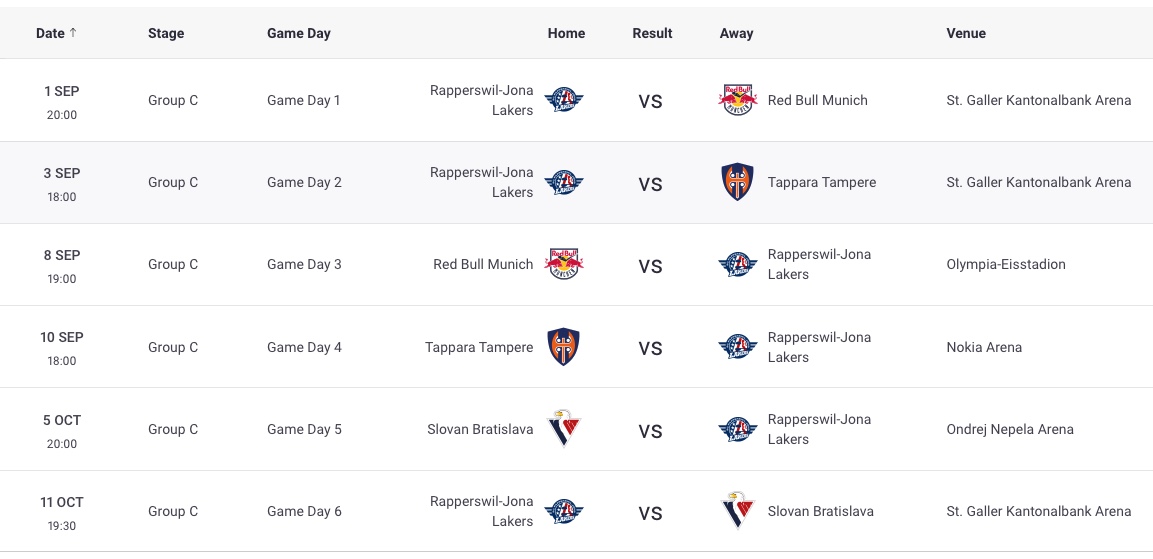Click the Stage column header
Viewport: 1153px width, 559px height.
pyautogui.click(x=166, y=33)
